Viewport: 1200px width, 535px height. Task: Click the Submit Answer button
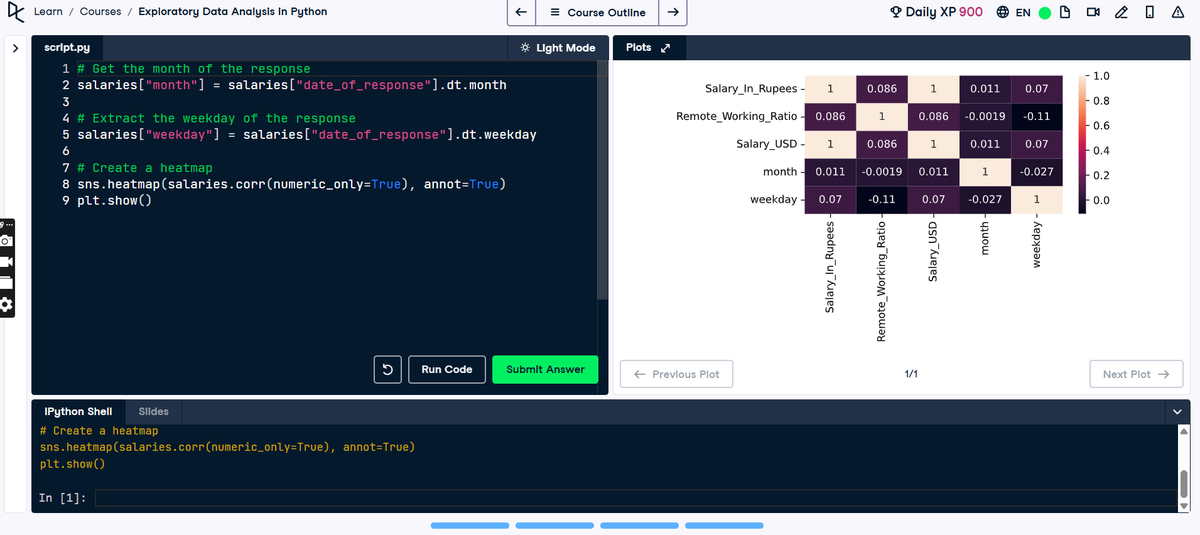click(545, 370)
